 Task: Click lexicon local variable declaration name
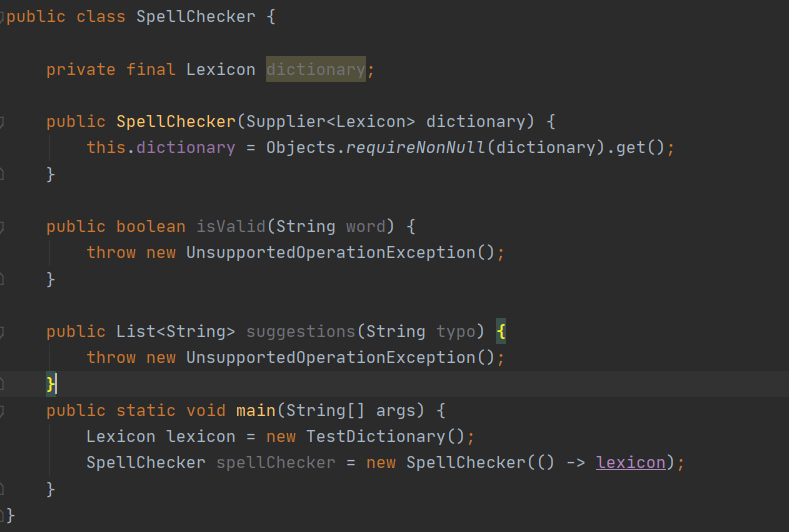click(201, 436)
